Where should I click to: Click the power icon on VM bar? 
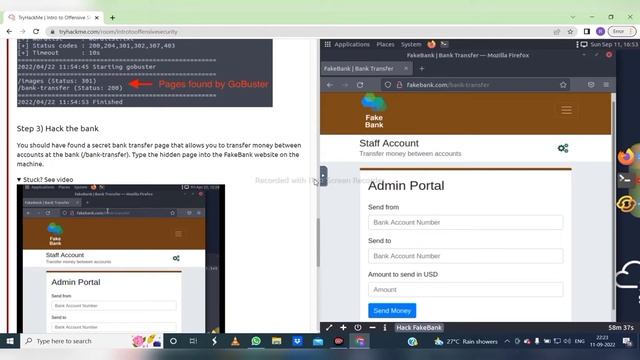358,328
